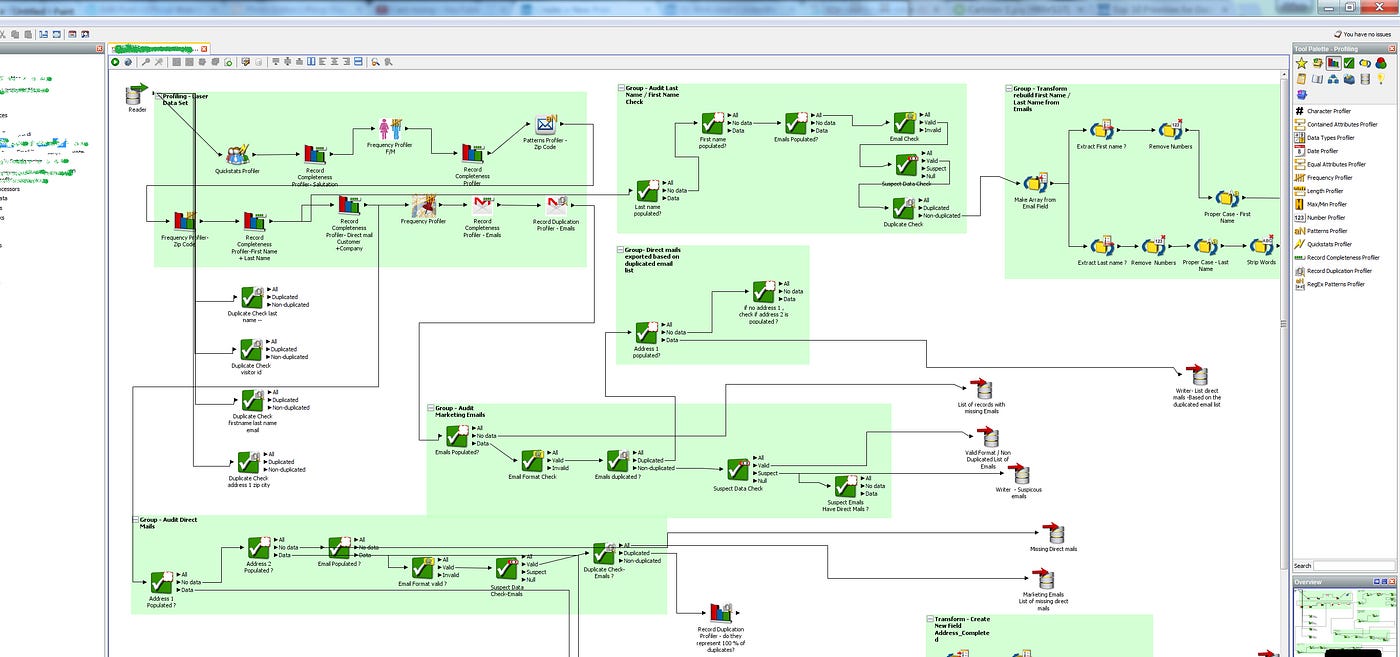Click the green Run icon in the toolbar
Screen dimensions: 1400x657
click(115, 61)
